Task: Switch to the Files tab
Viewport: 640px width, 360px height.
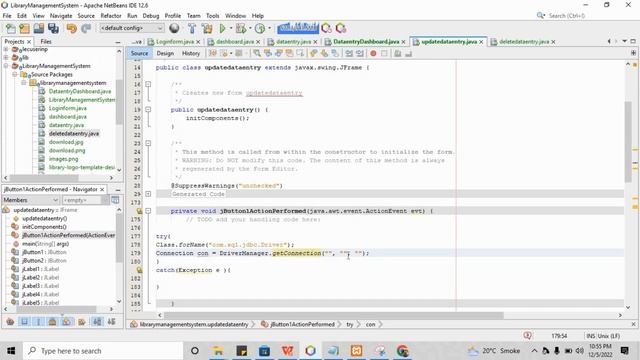Action: tap(46, 42)
